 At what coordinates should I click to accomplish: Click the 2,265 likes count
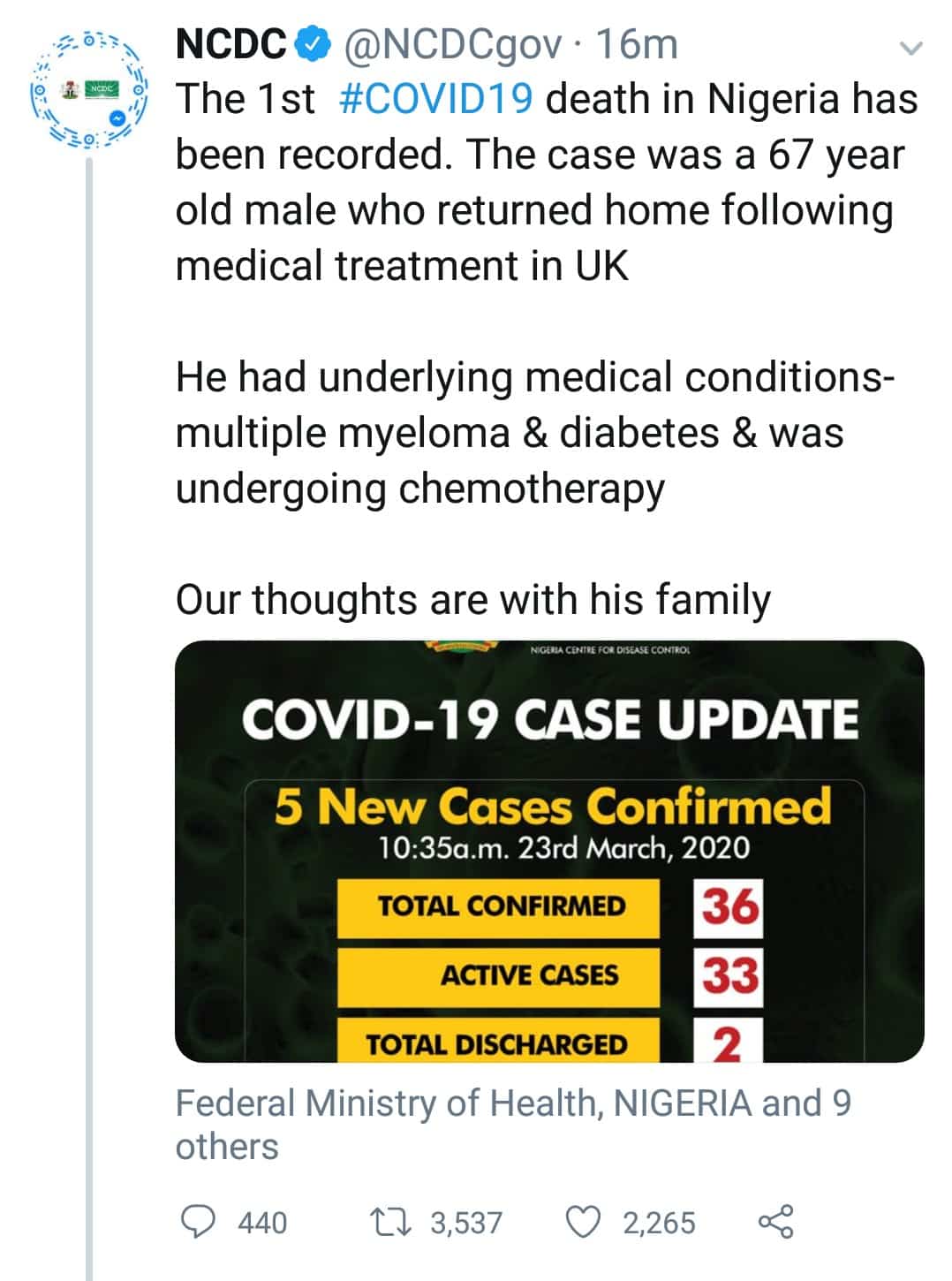659,1224
